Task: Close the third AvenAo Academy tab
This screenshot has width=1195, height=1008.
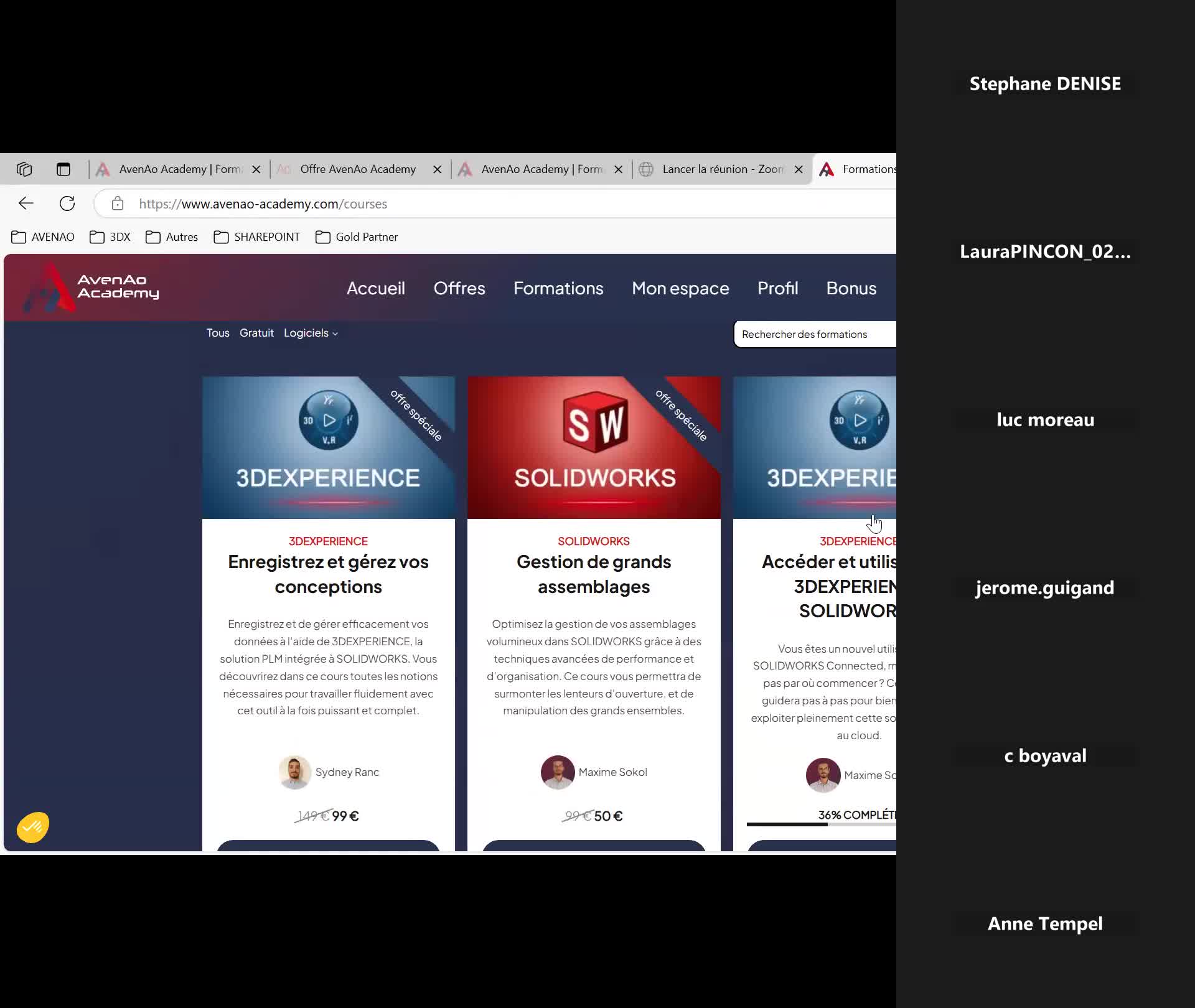Action: point(618,169)
